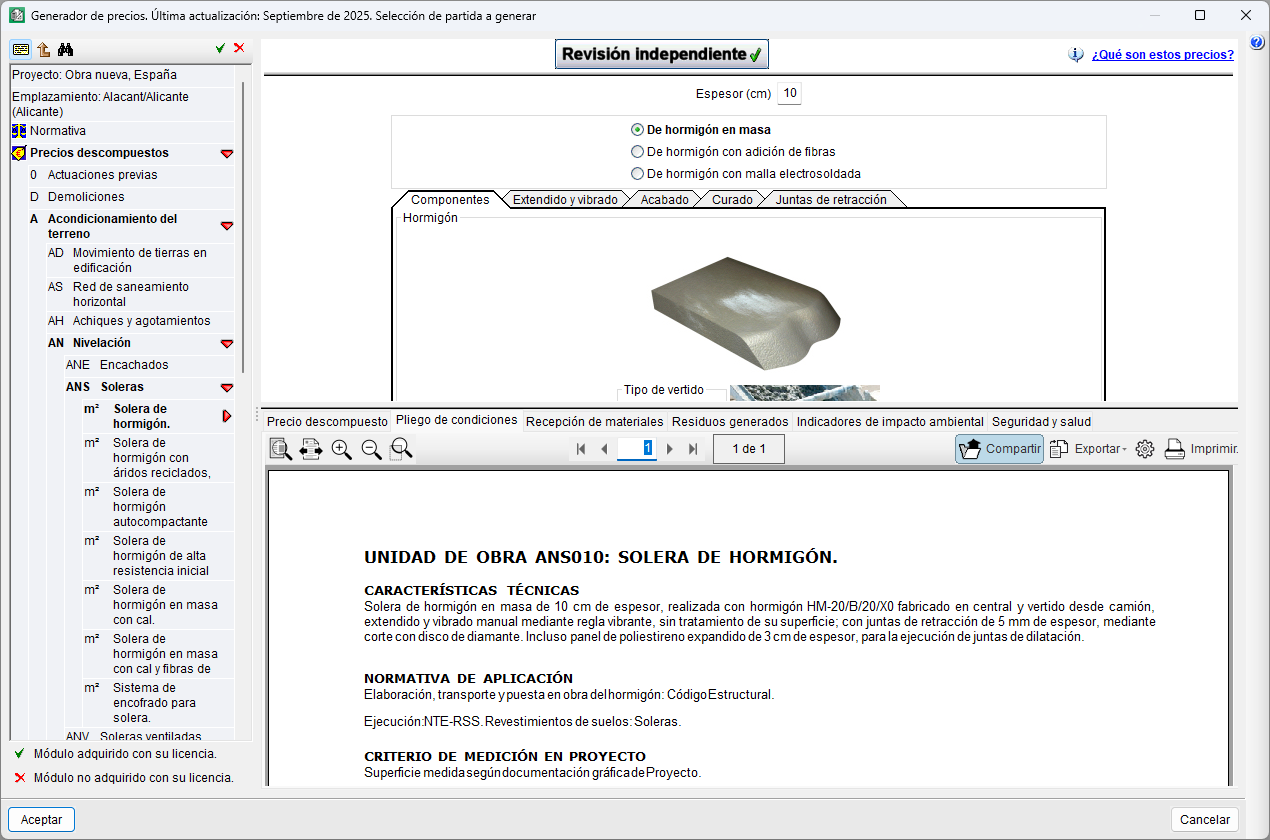Click the red X filter icon
The width and height of the screenshot is (1270, 840).
[x=239, y=48]
